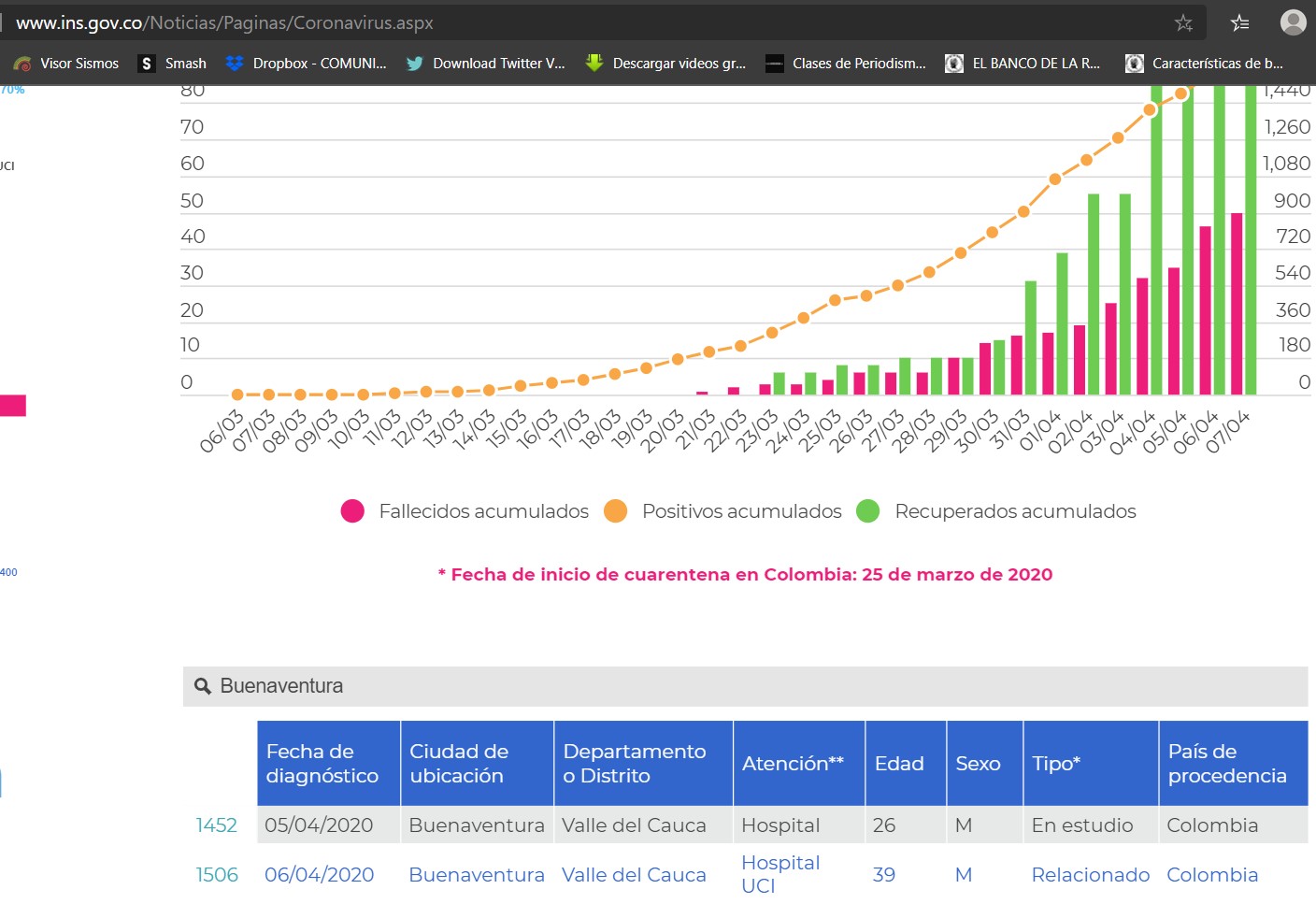The image size is (1316, 918).
Task: Open the Visor Sismos bookmark
Action: (66, 63)
